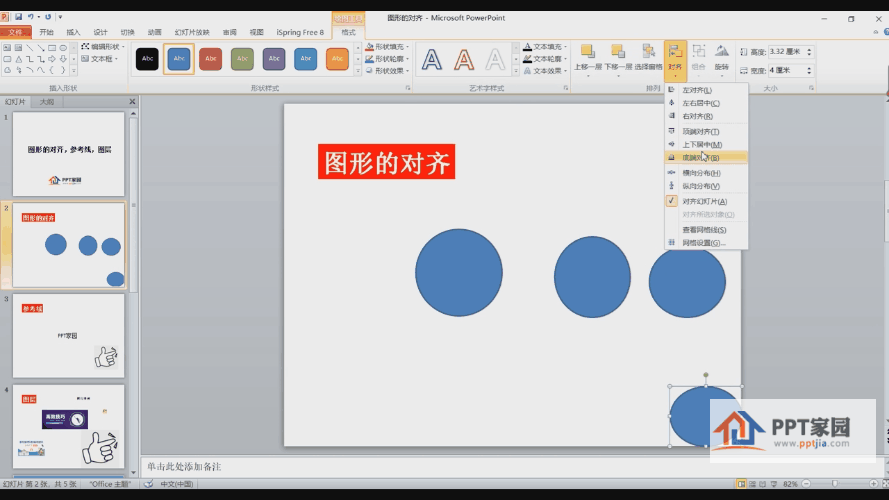Open 编辑形状 (Edit Shape) dropdown
889x500 pixels.
pos(103,46)
